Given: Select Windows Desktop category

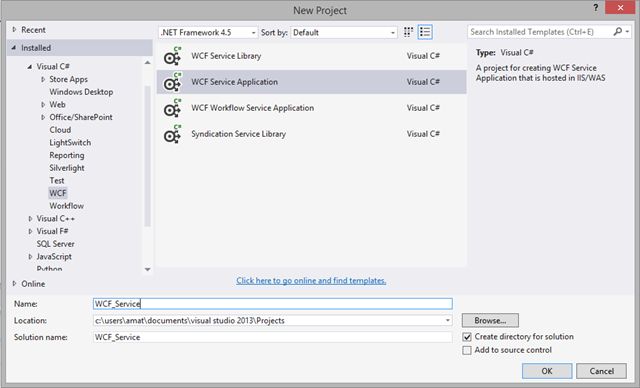Looking at the screenshot, I should click(81, 92).
